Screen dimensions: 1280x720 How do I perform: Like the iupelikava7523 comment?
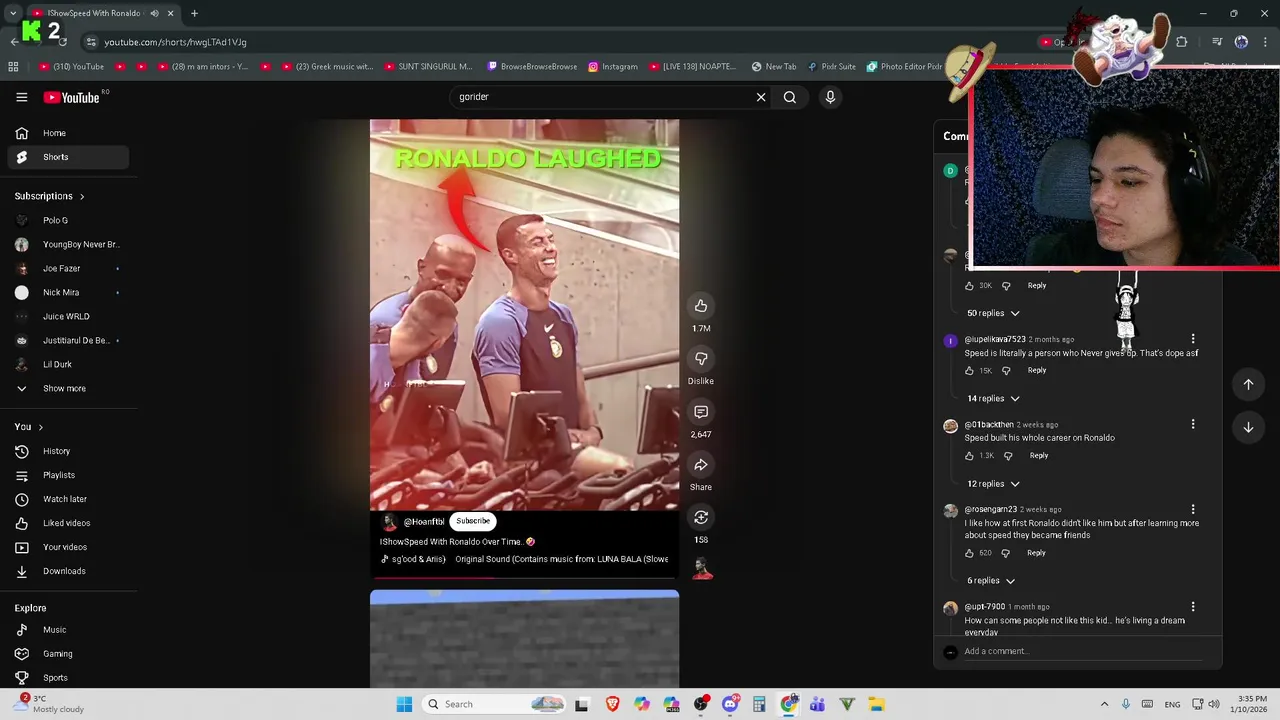pos(969,371)
